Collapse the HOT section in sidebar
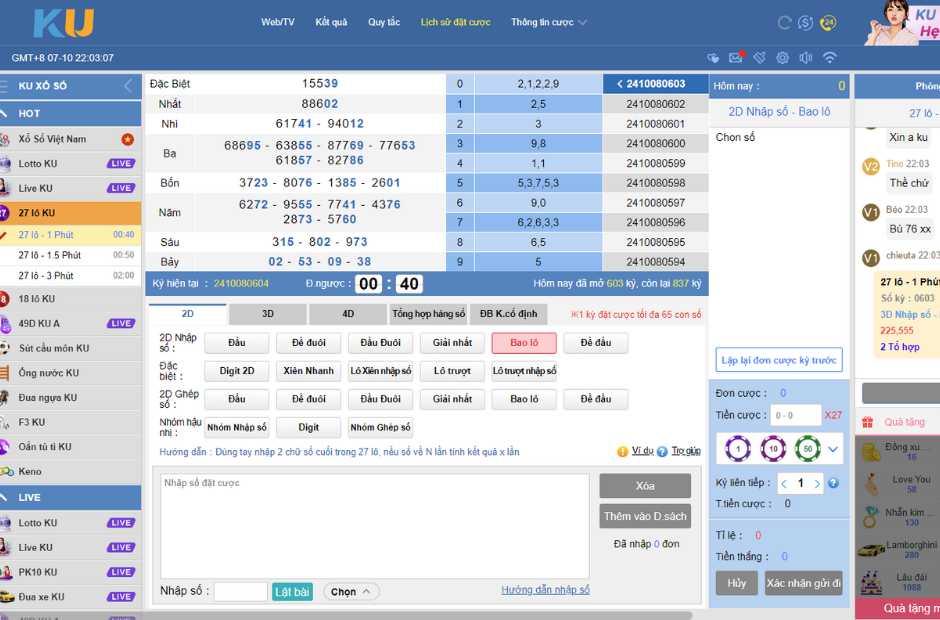Screen dimensions: 940x620 click(4, 113)
